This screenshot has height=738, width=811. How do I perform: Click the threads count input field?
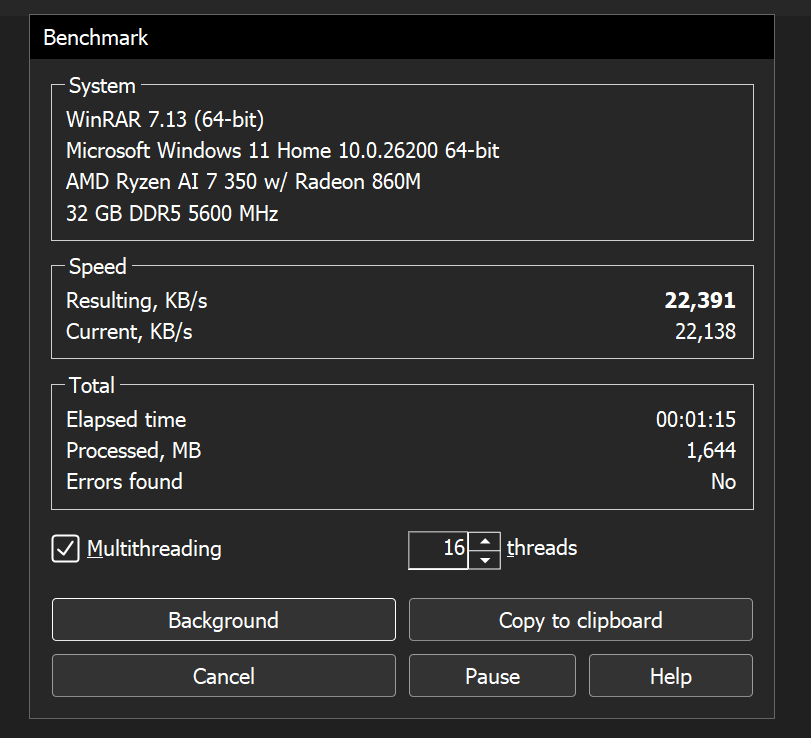coord(439,549)
